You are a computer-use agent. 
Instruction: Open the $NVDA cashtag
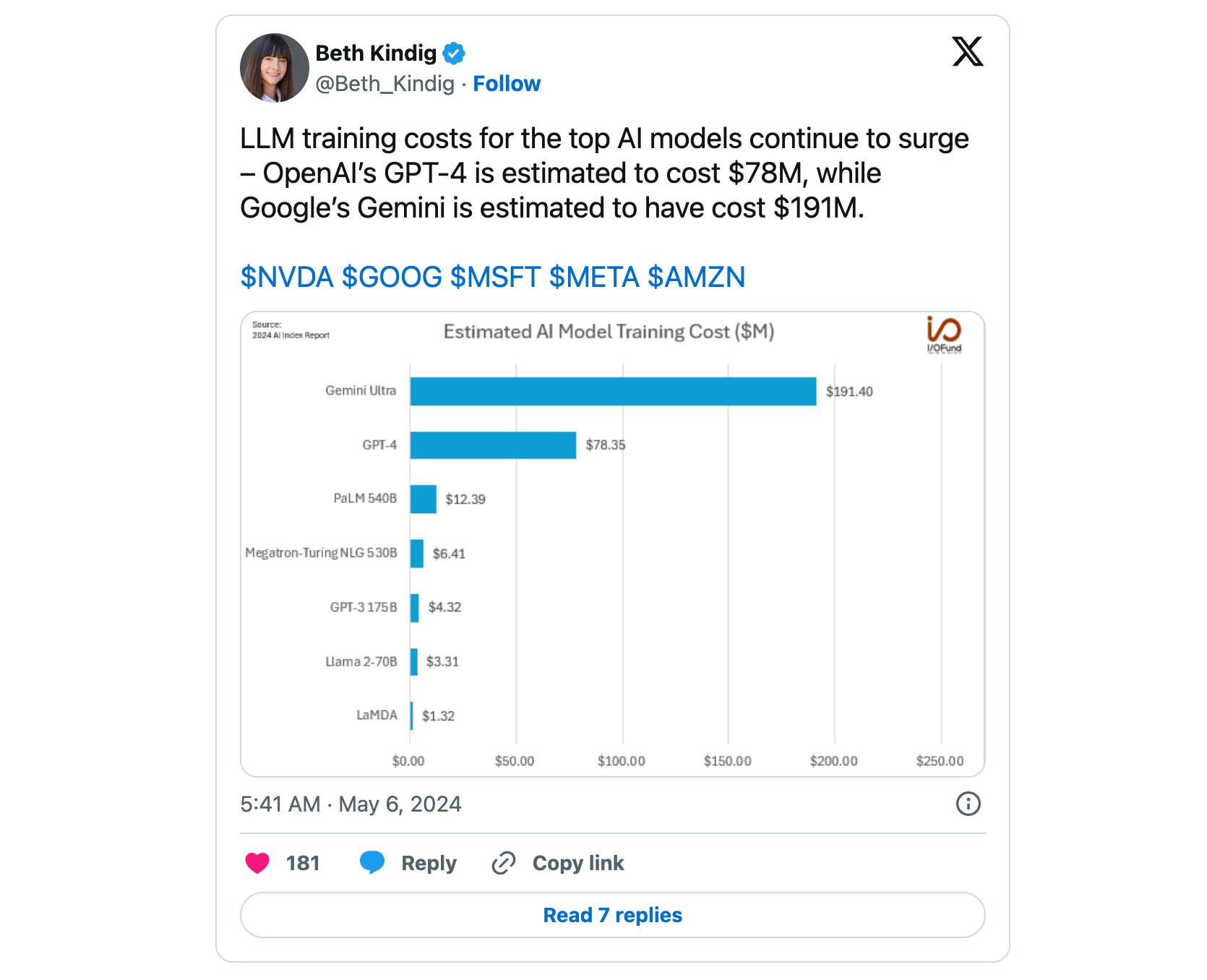285,275
